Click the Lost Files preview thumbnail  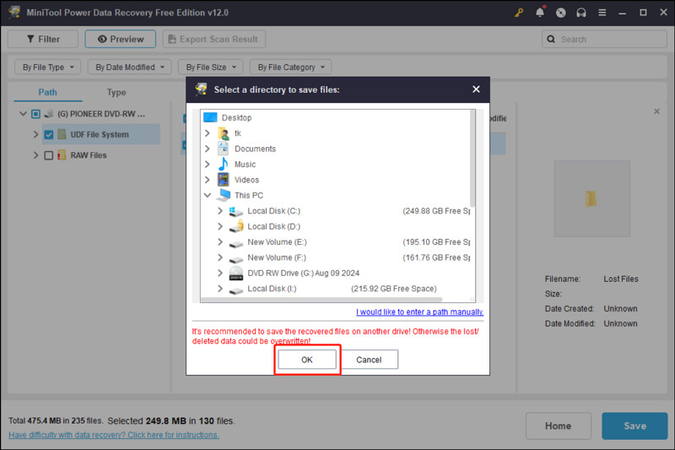tap(592, 199)
